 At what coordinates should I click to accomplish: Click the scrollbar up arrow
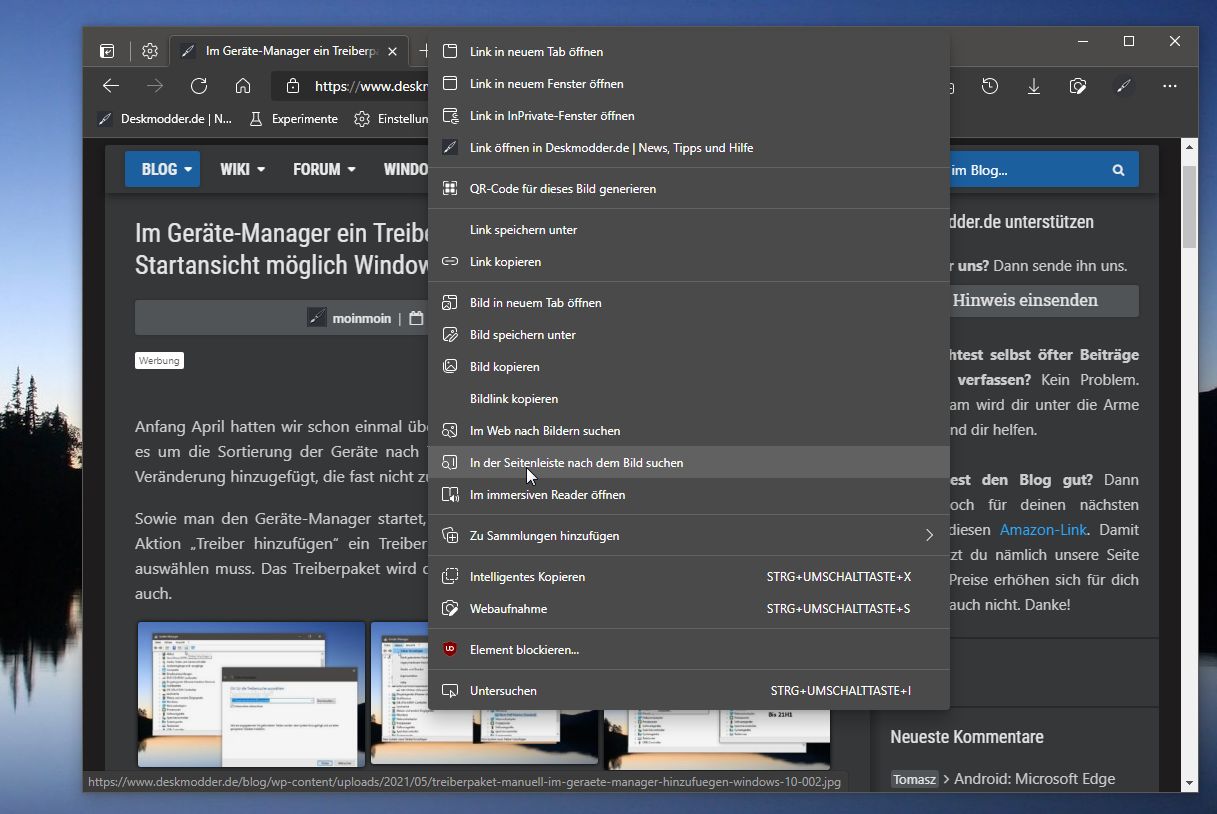(1190, 147)
